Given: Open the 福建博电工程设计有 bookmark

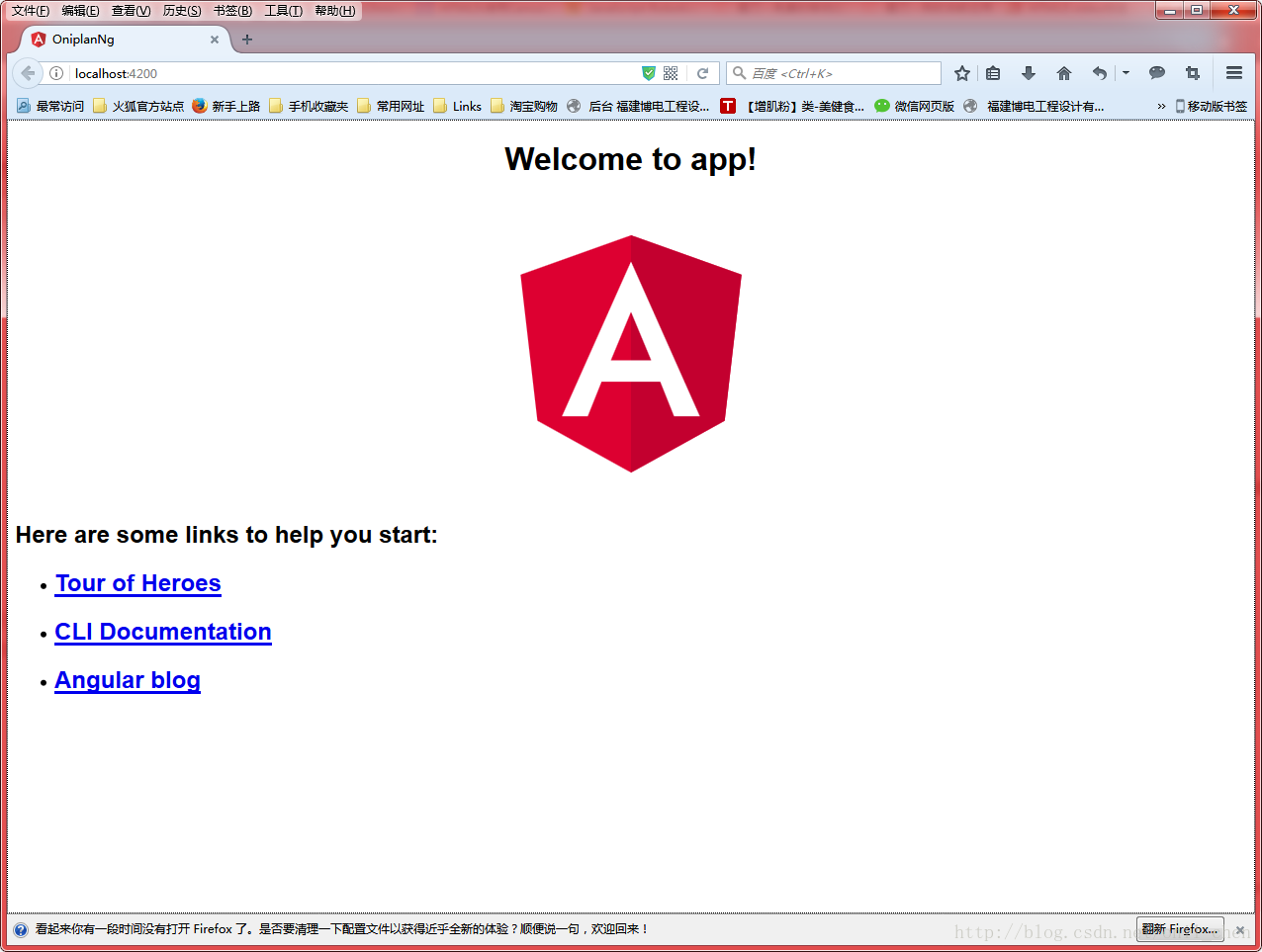Looking at the screenshot, I should [1034, 106].
